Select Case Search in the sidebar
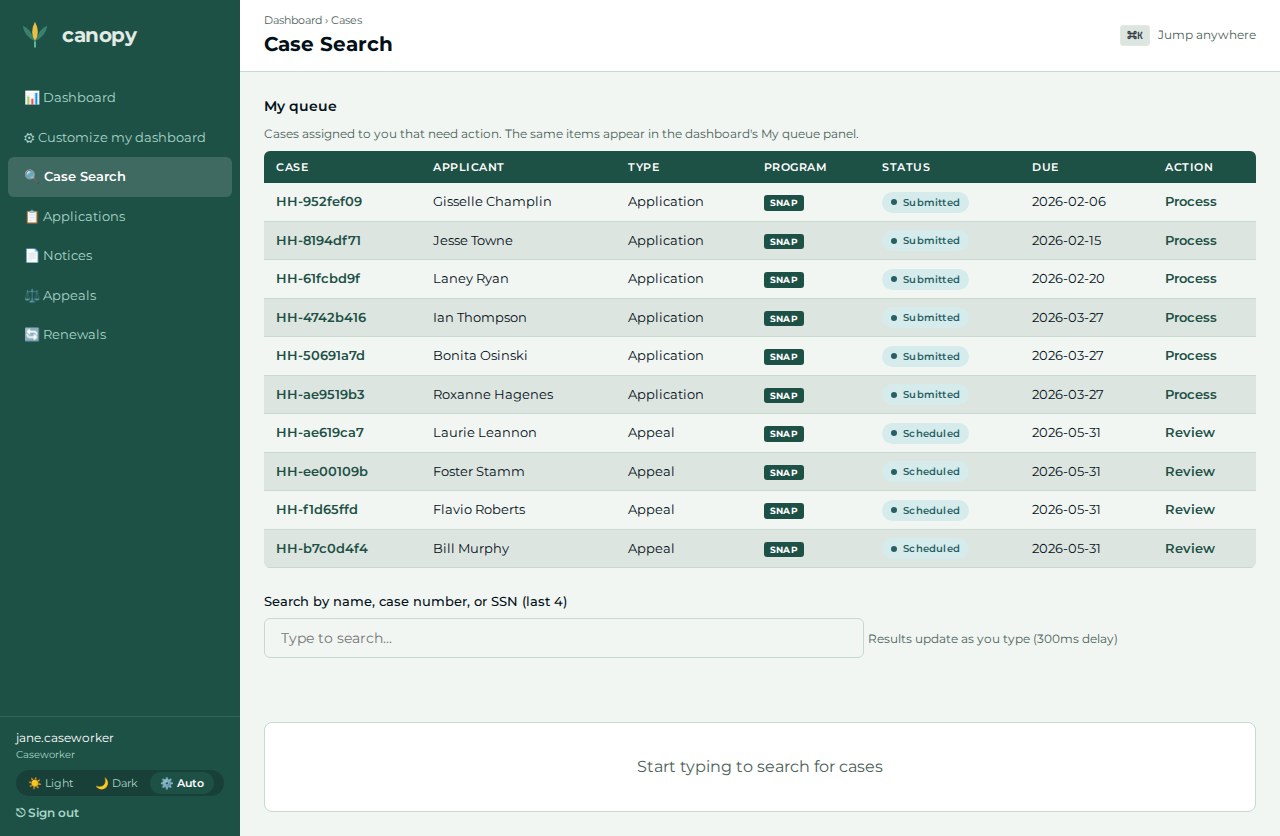The height and width of the screenshot is (836, 1280). (120, 177)
